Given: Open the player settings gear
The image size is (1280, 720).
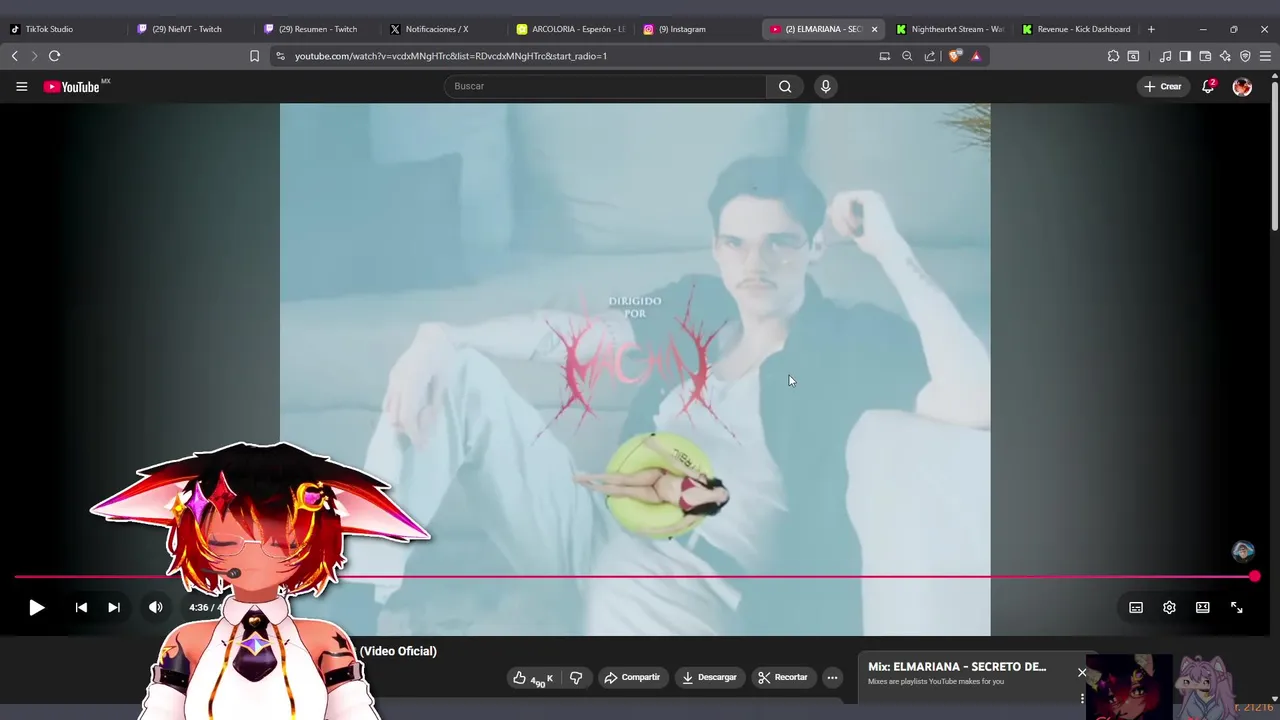Looking at the screenshot, I should pyautogui.click(x=1169, y=607).
